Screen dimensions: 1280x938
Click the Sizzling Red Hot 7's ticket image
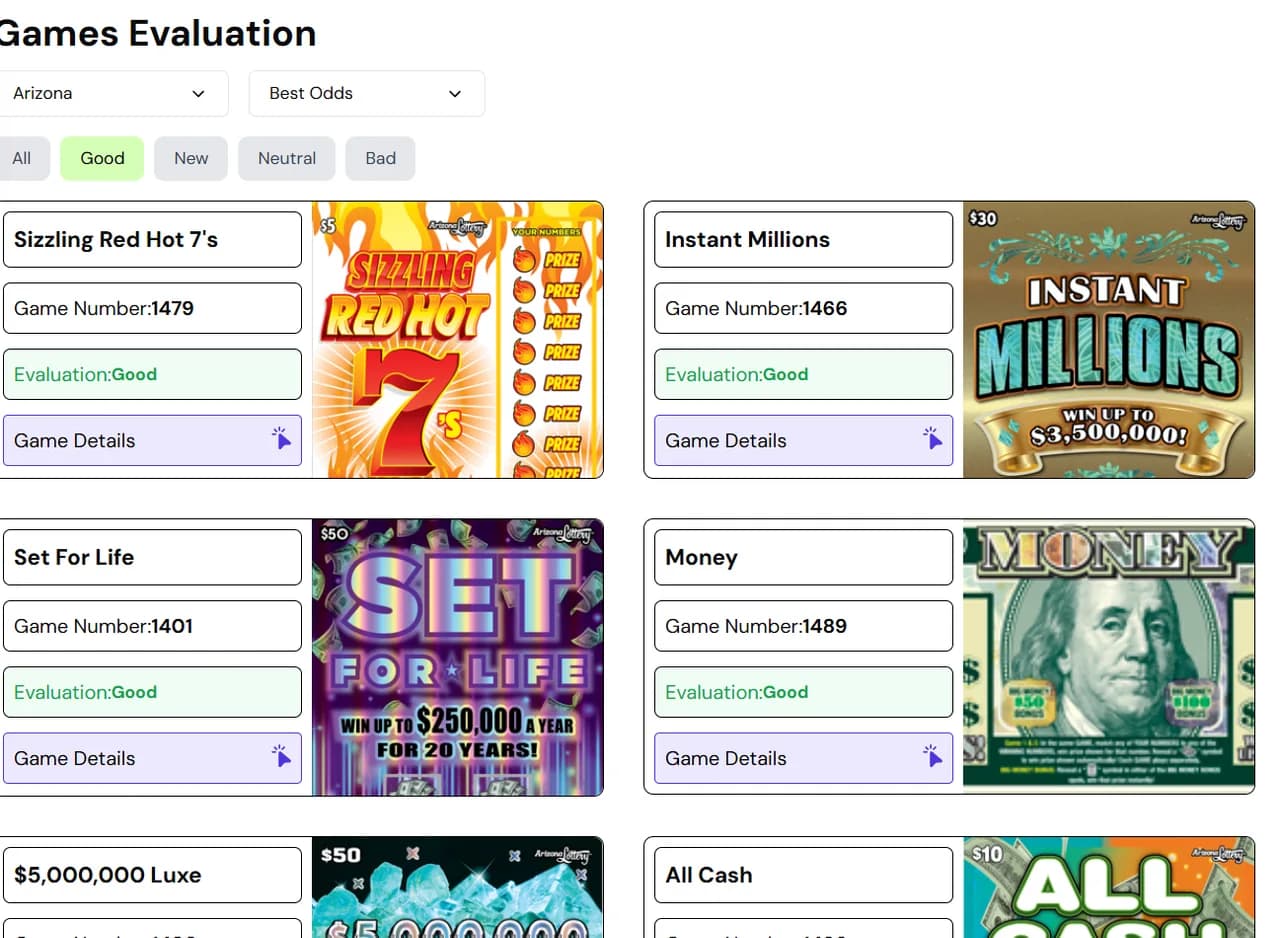(x=458, y=340)
